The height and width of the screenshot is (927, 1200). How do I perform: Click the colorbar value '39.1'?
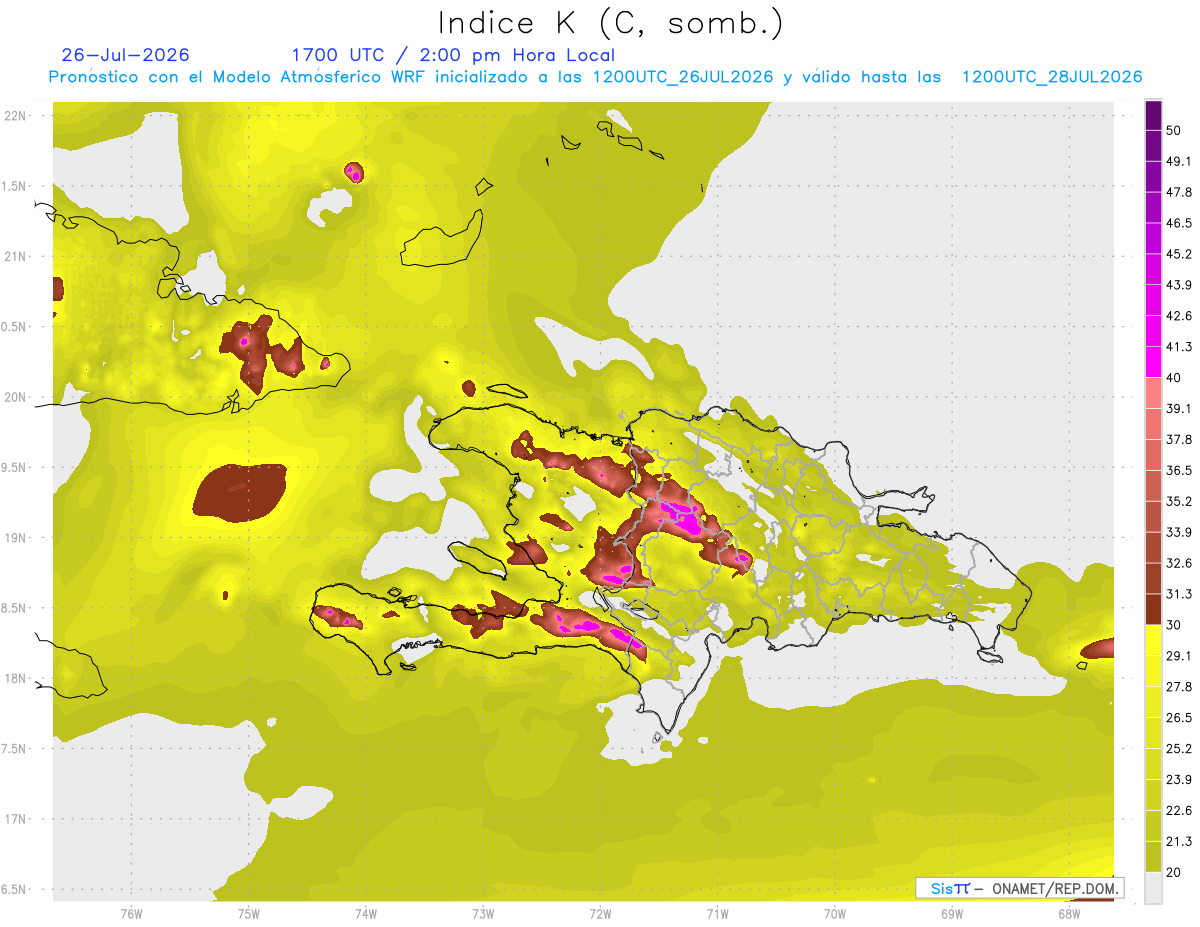[1179, 408]
